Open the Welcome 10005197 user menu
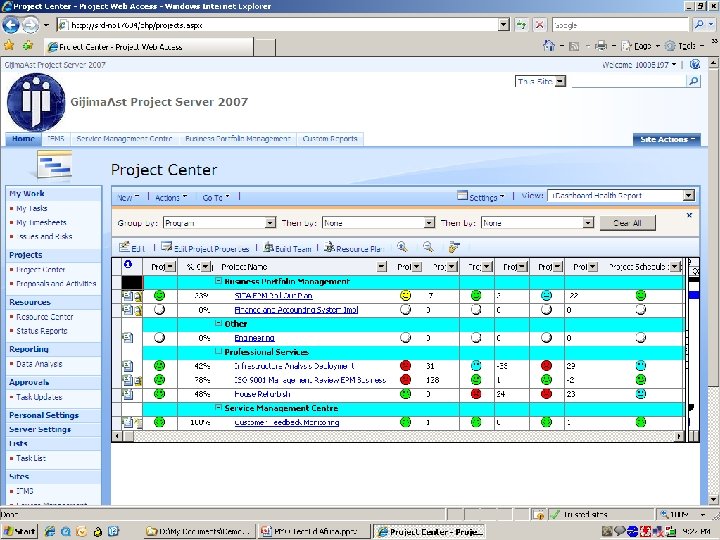This screenshot has height=540, width=720. point(639,65)
